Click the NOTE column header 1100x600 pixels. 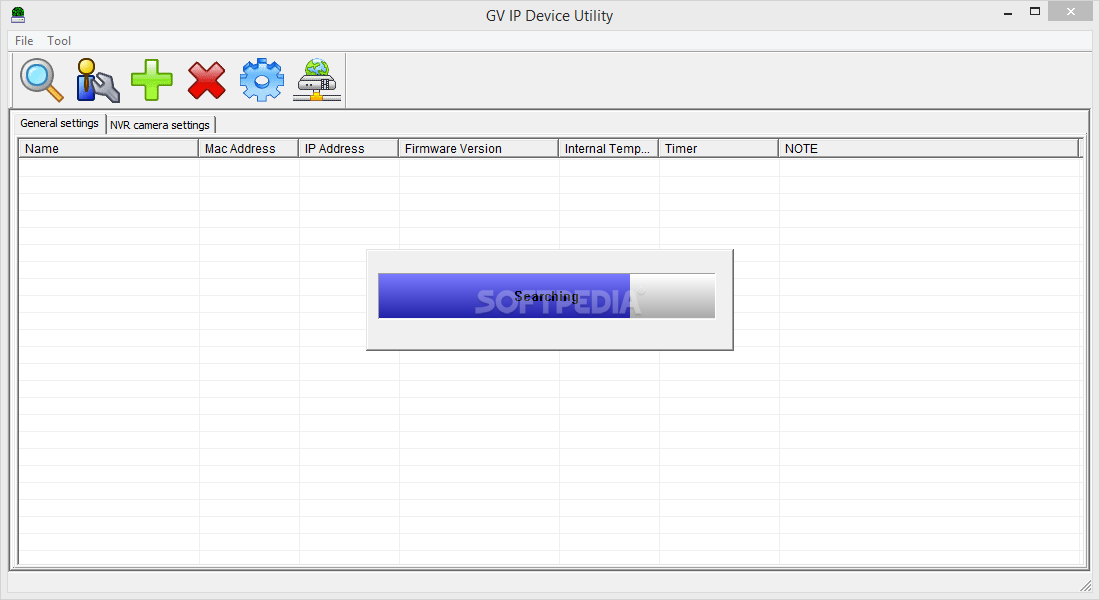[x=928, y=148]
